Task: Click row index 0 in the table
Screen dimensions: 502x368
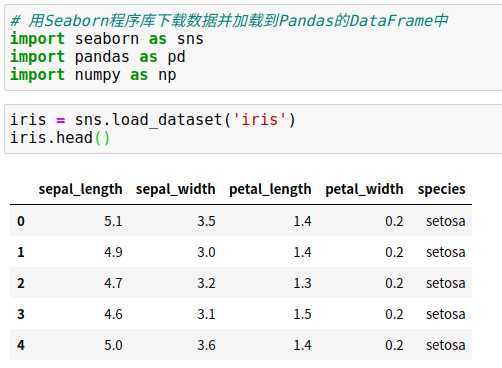Action: tap(21, 221)
